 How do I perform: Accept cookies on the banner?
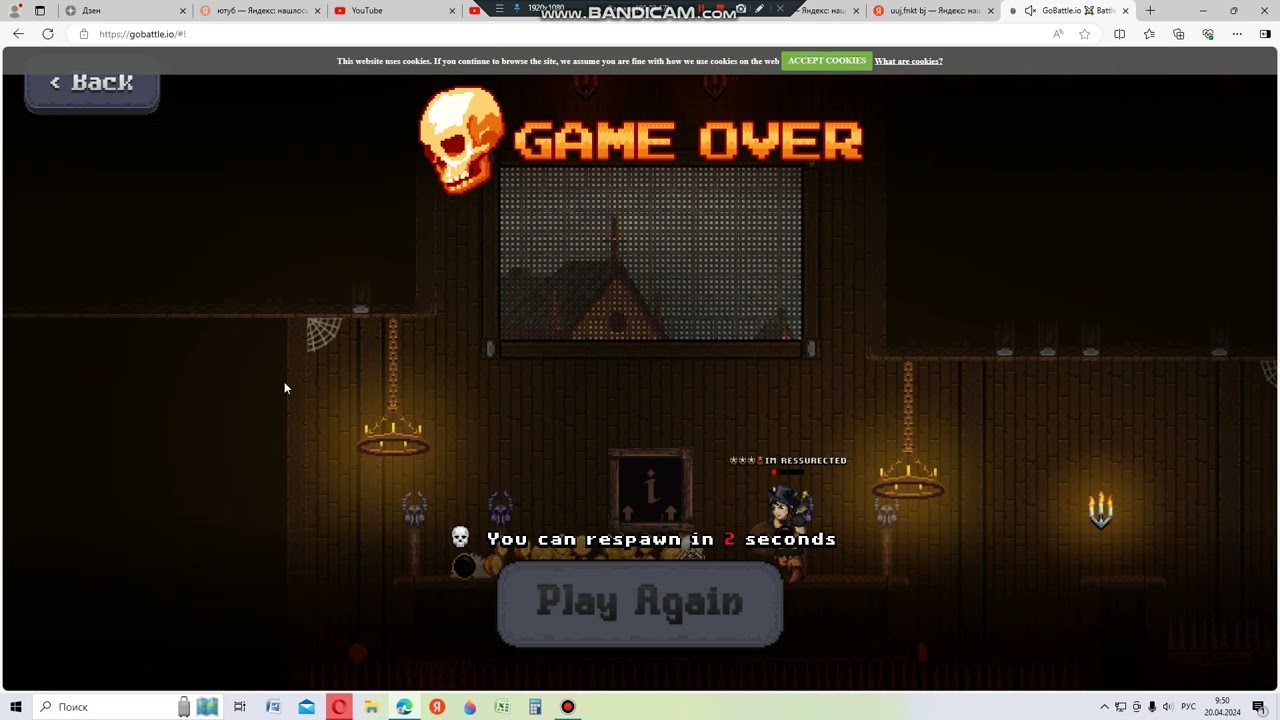(827, 61)
